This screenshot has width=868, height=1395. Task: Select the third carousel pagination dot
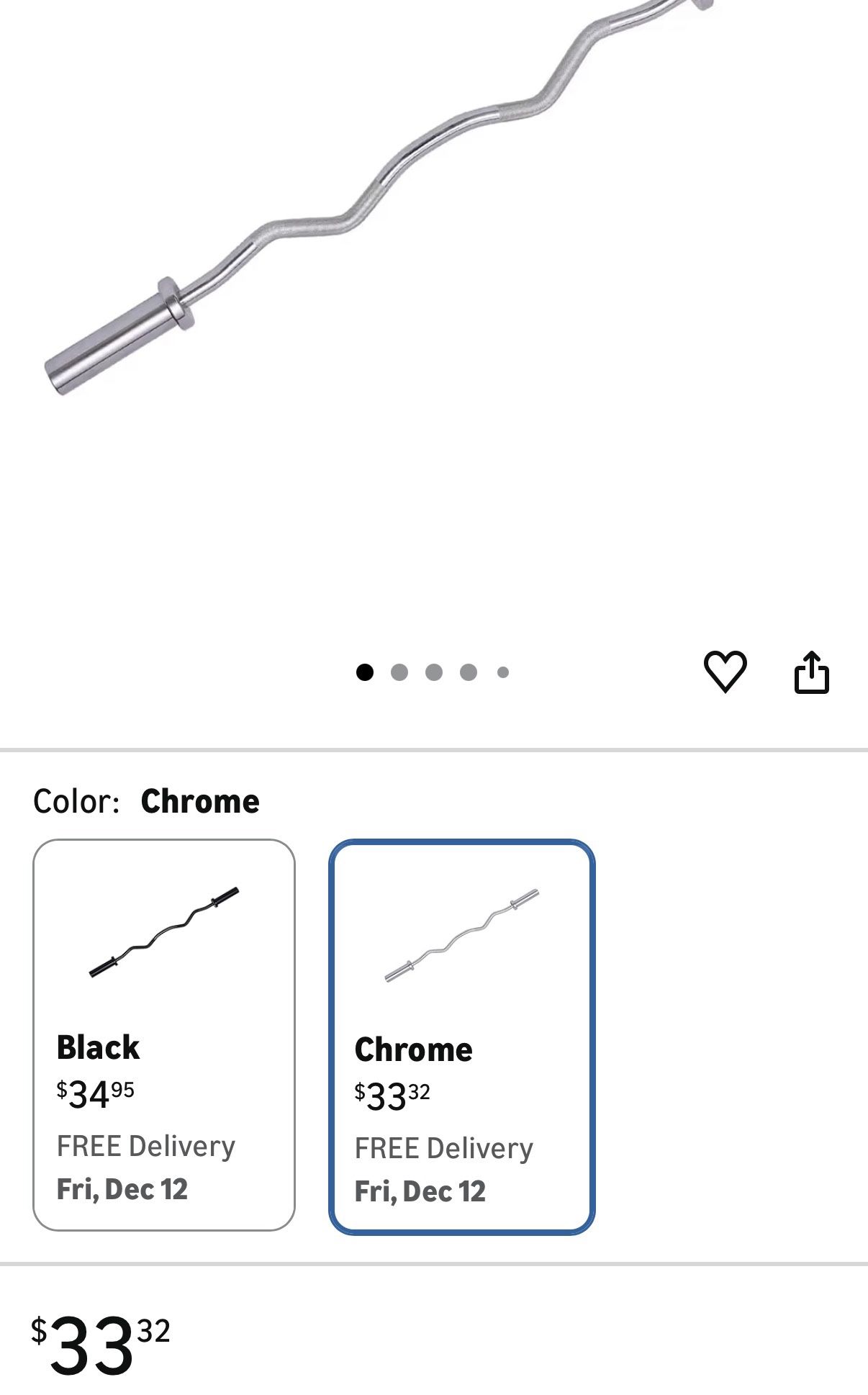click(434, 672)
